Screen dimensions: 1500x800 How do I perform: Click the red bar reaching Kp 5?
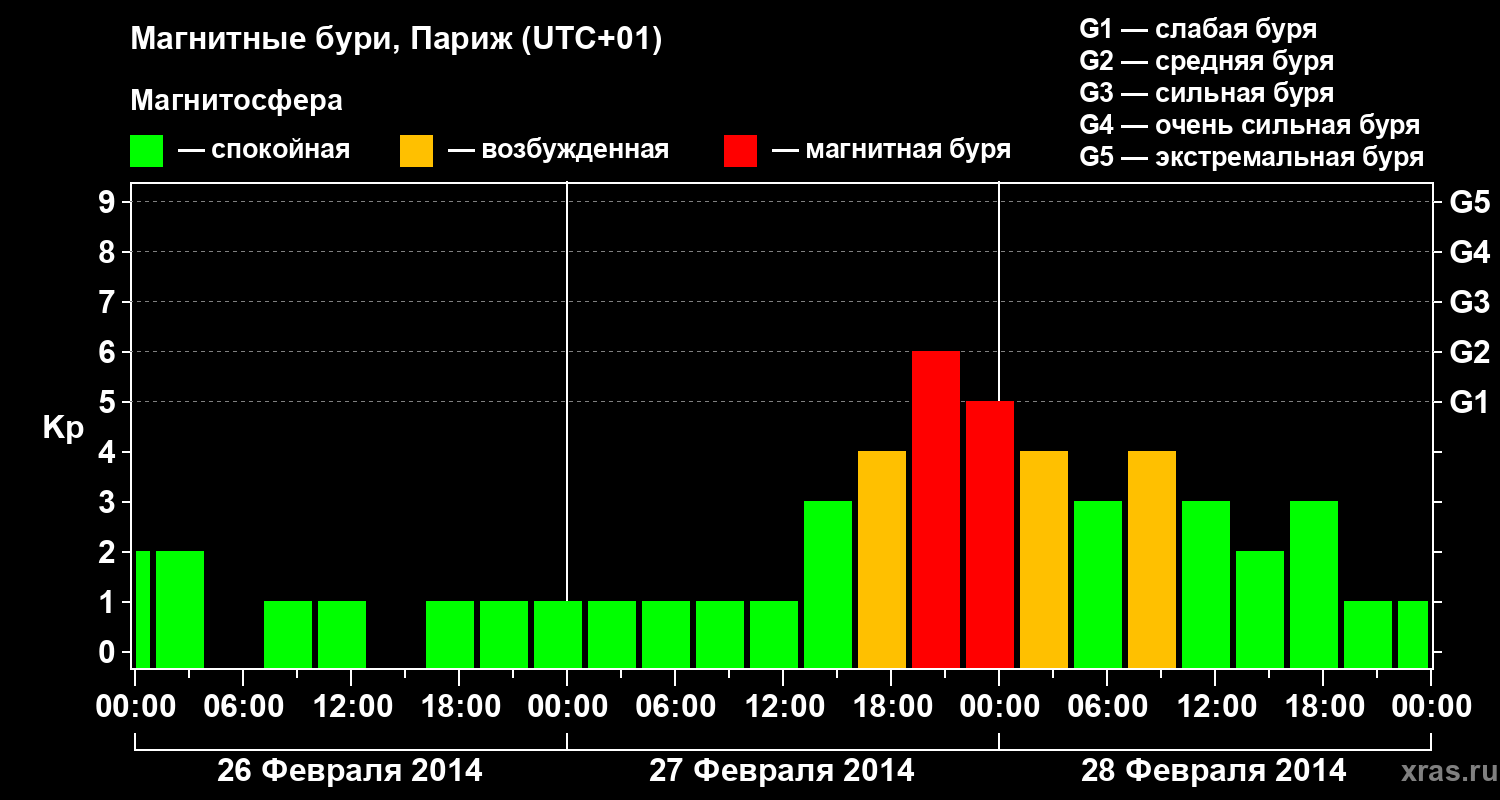(990, 535)
